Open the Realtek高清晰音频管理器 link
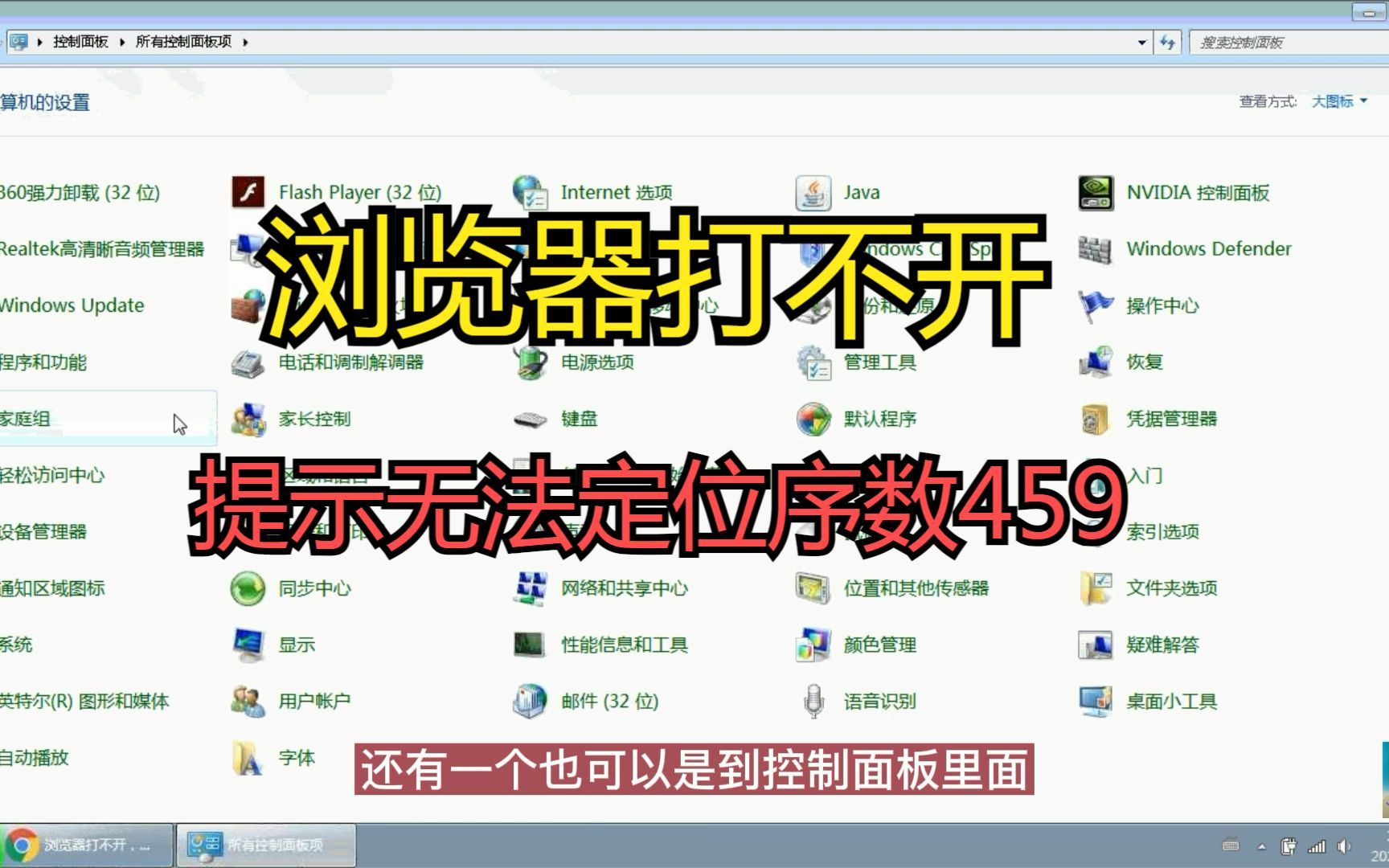Image resolution: width=1389 pixels, height=868 pixels. point(102,249)
